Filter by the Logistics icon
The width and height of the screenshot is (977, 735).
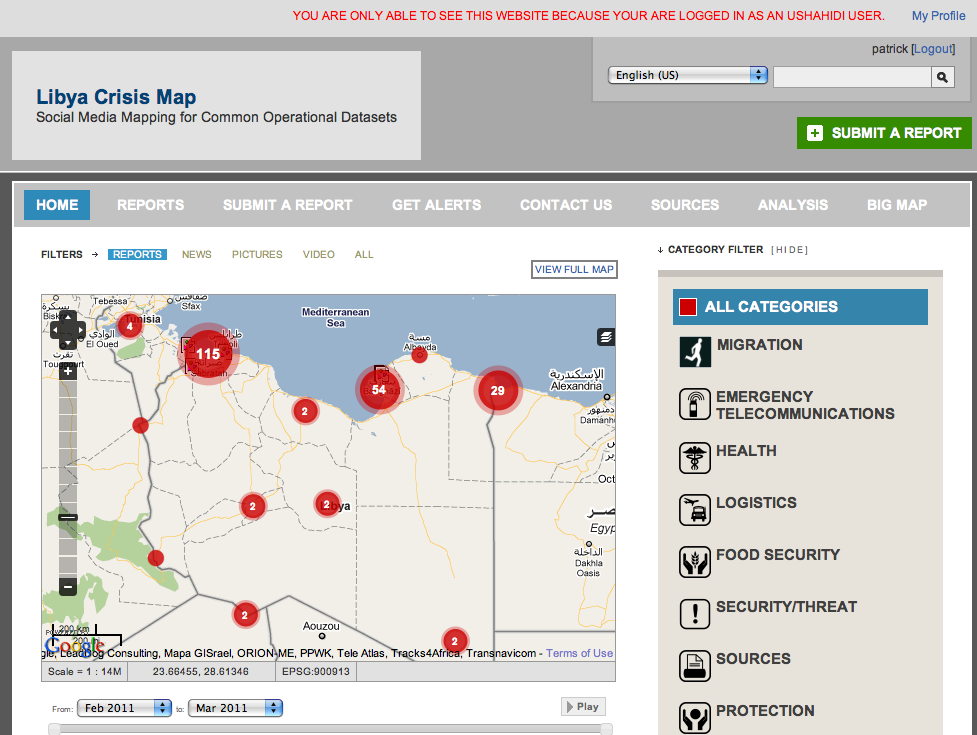(695, 509)
